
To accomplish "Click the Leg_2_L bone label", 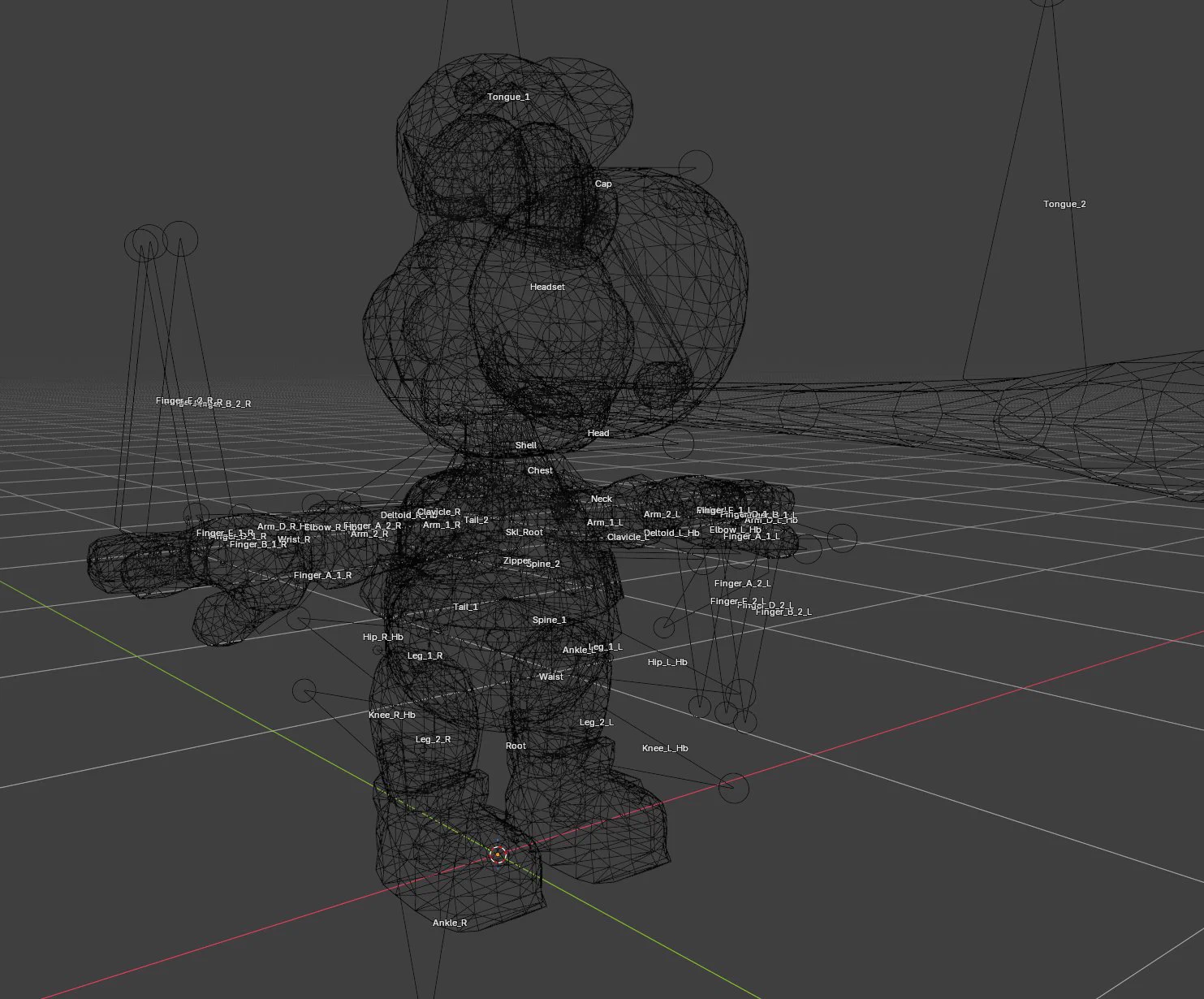I will pyautogui.click(x=596, y=722).
